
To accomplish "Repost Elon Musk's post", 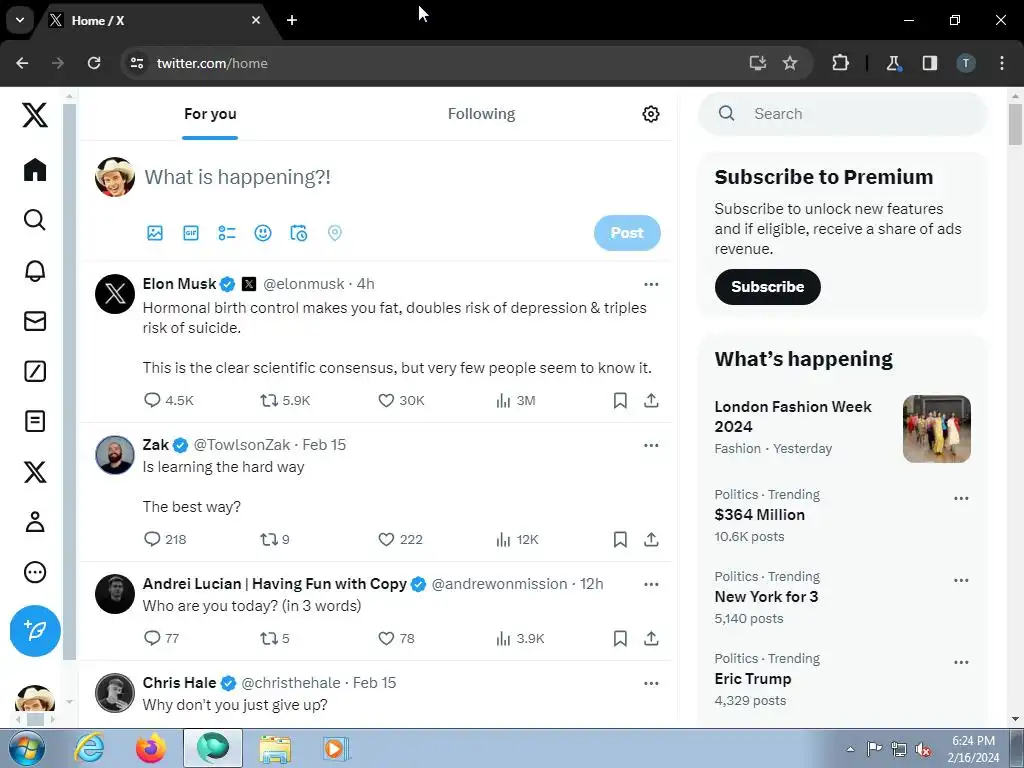I will point(269,400).
